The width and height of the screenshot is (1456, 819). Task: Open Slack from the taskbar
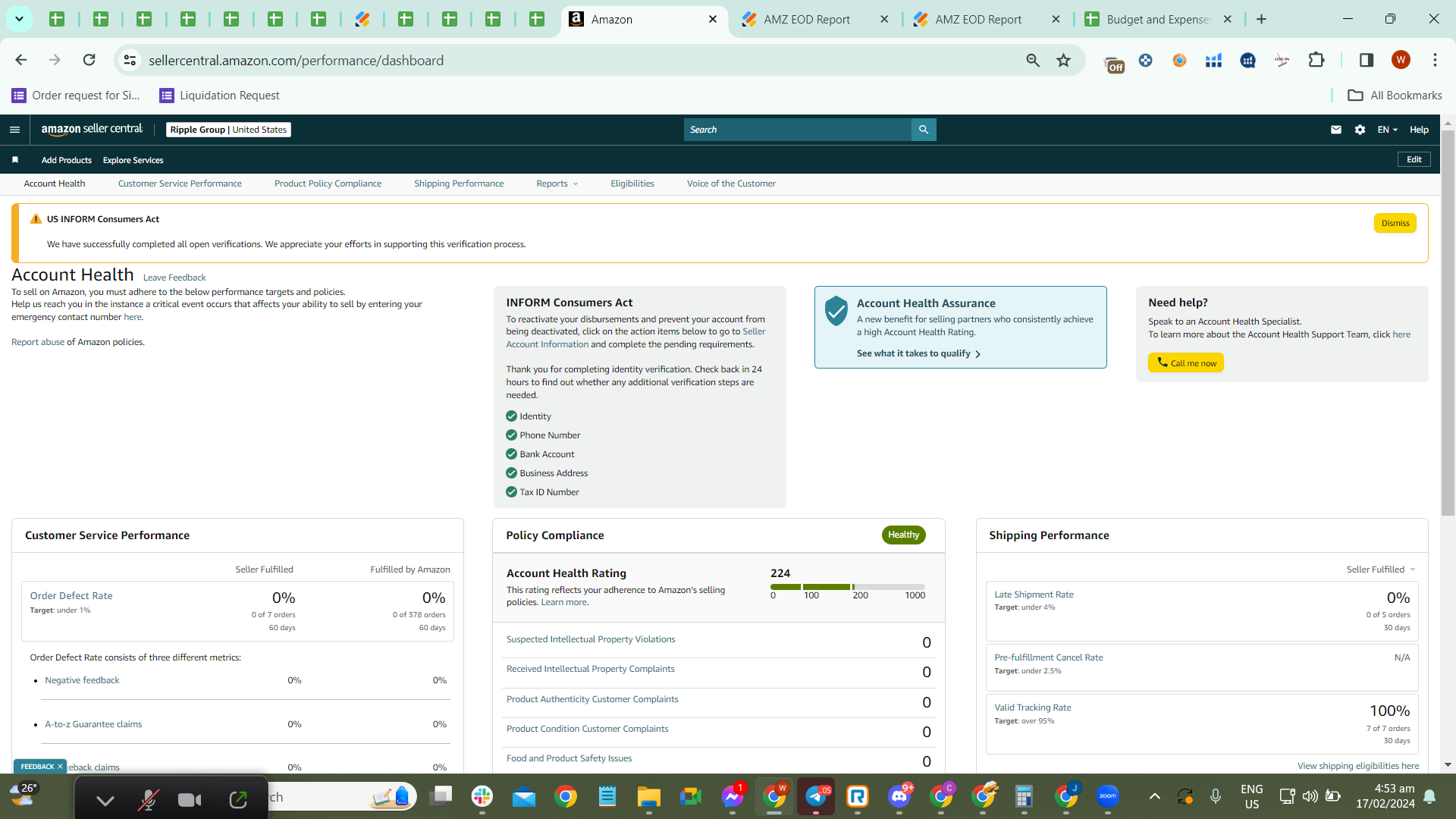(x=482, y=797)
